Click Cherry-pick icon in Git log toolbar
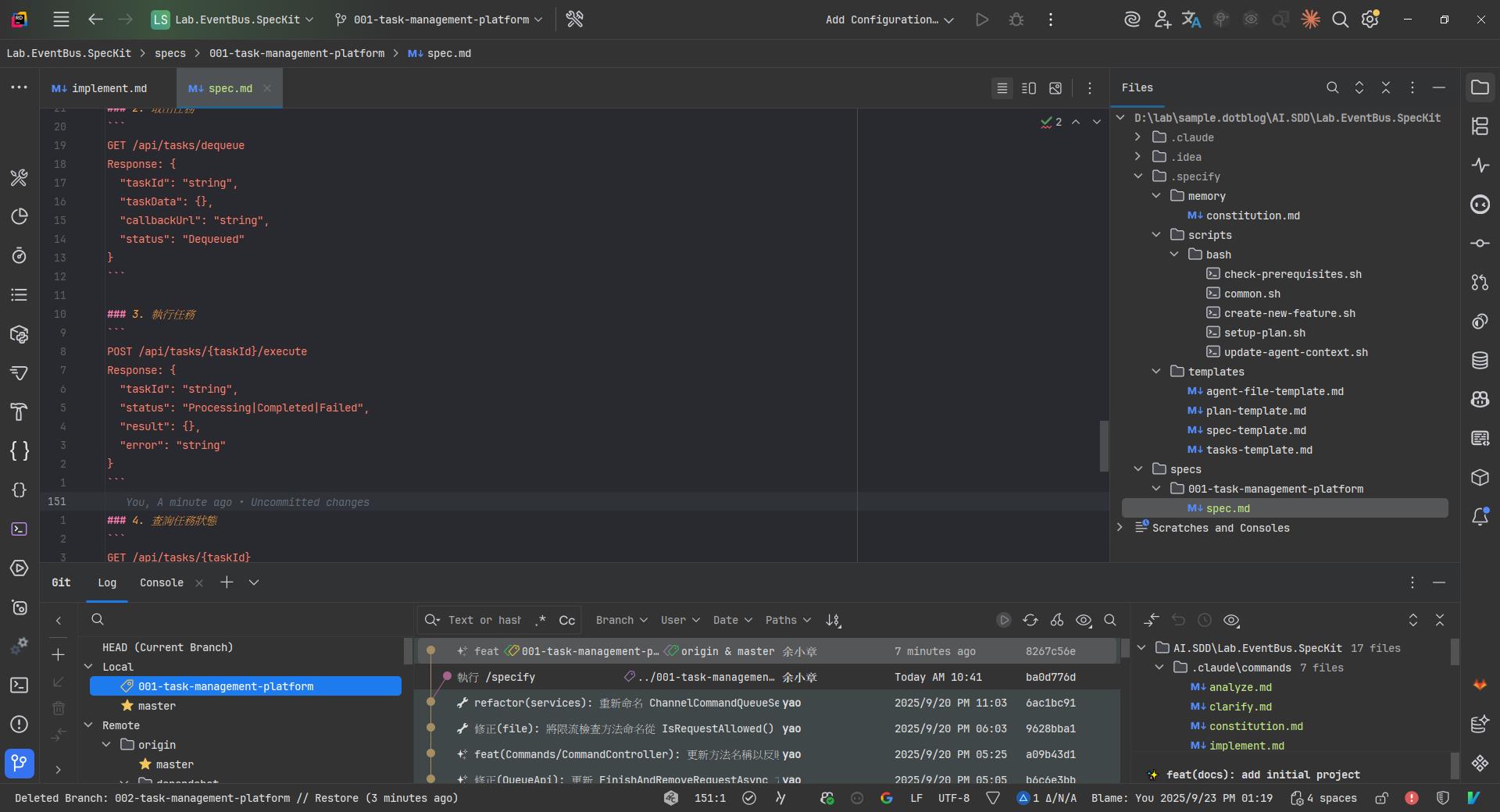This screenshot has width=1500, height=812. [1057, 620]
